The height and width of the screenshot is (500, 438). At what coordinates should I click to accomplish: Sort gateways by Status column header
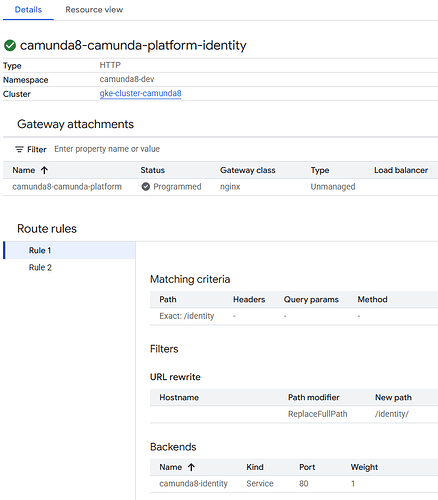click(x=152, y=170)
